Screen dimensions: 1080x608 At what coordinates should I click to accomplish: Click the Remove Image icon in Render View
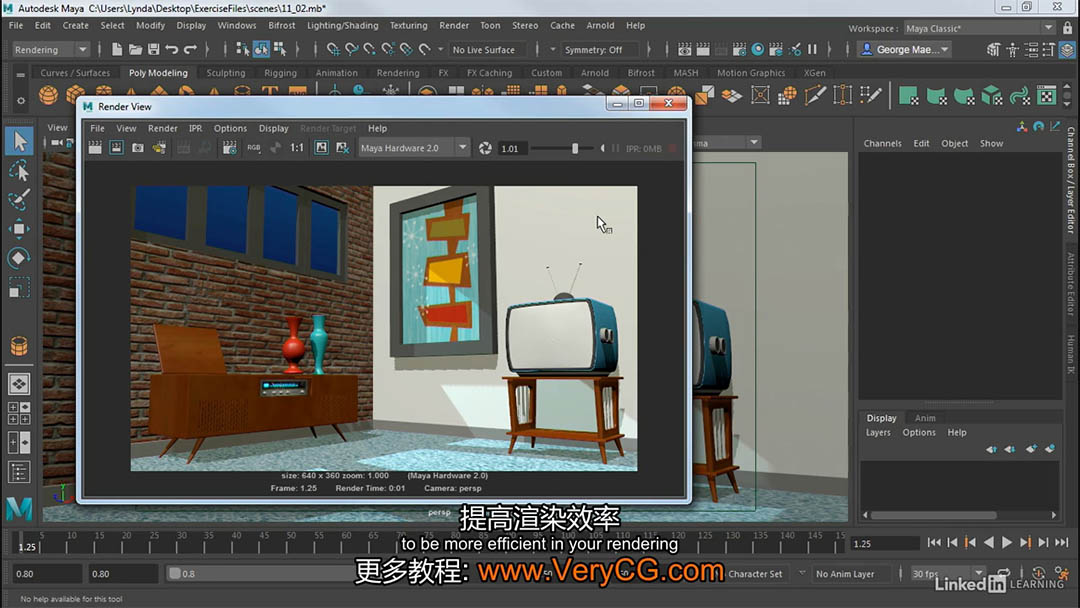pos(342,148)
